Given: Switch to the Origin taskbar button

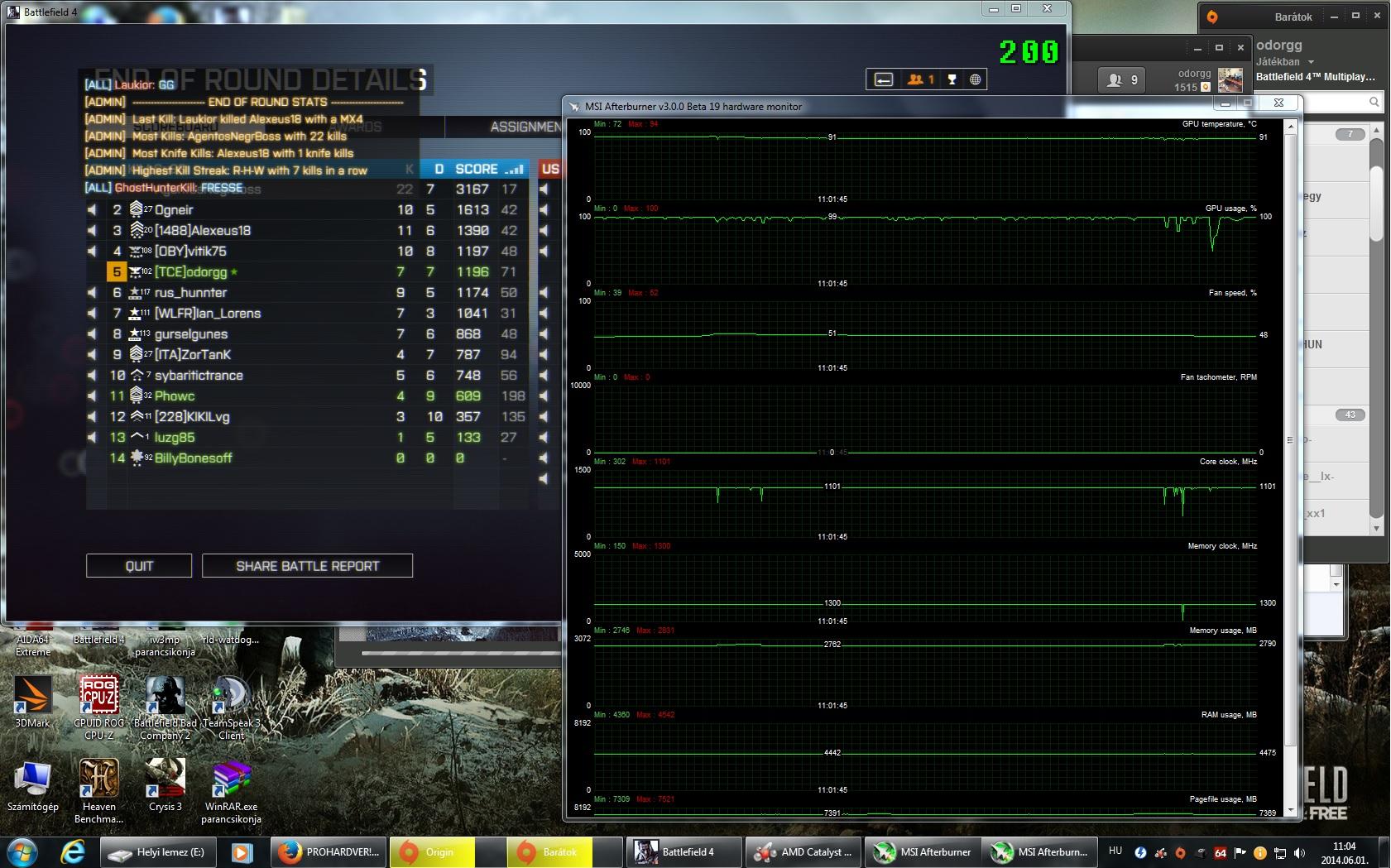Looking at the screenshot, I should (x=448, y=851).
